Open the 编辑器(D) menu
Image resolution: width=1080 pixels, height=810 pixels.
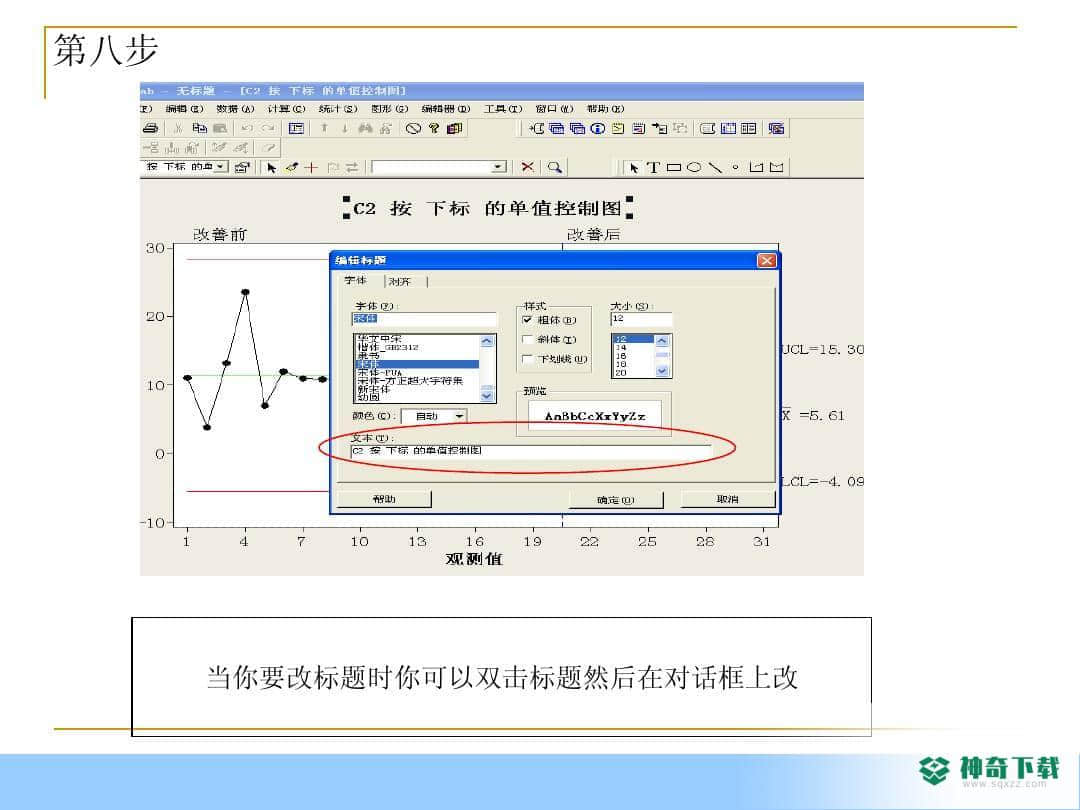tap(446, 109)
